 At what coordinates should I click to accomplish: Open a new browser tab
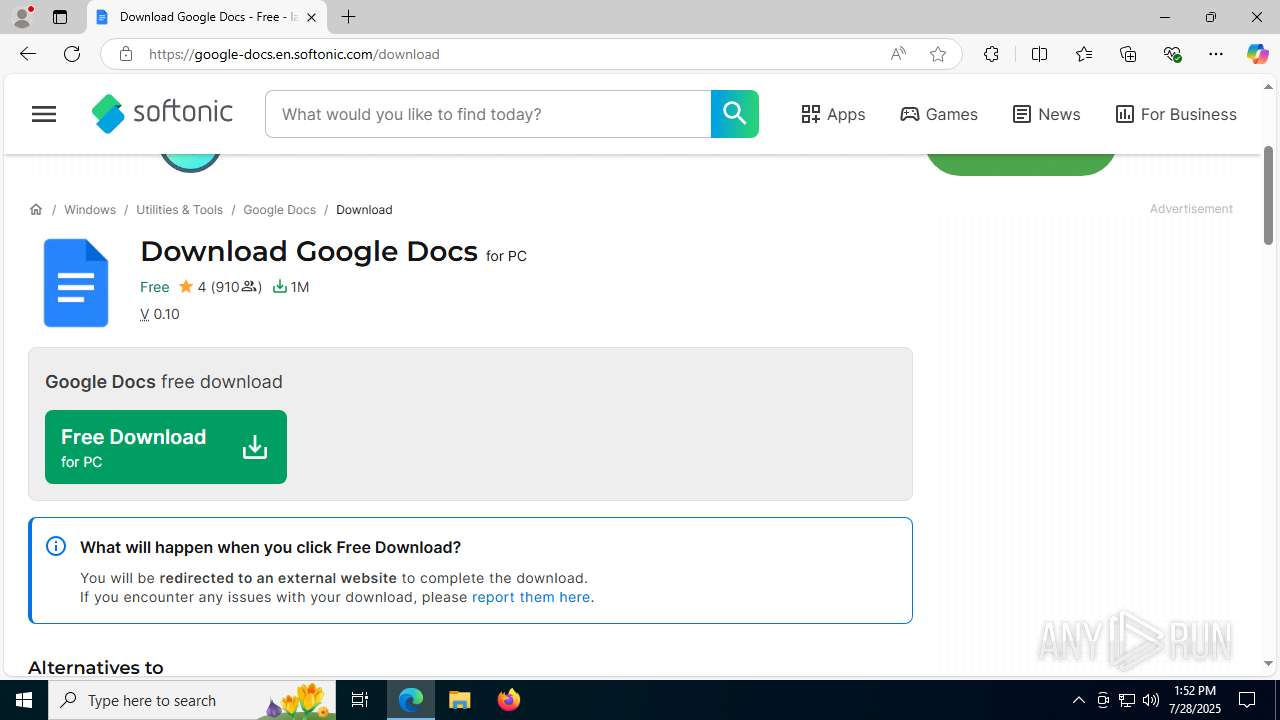348,17
